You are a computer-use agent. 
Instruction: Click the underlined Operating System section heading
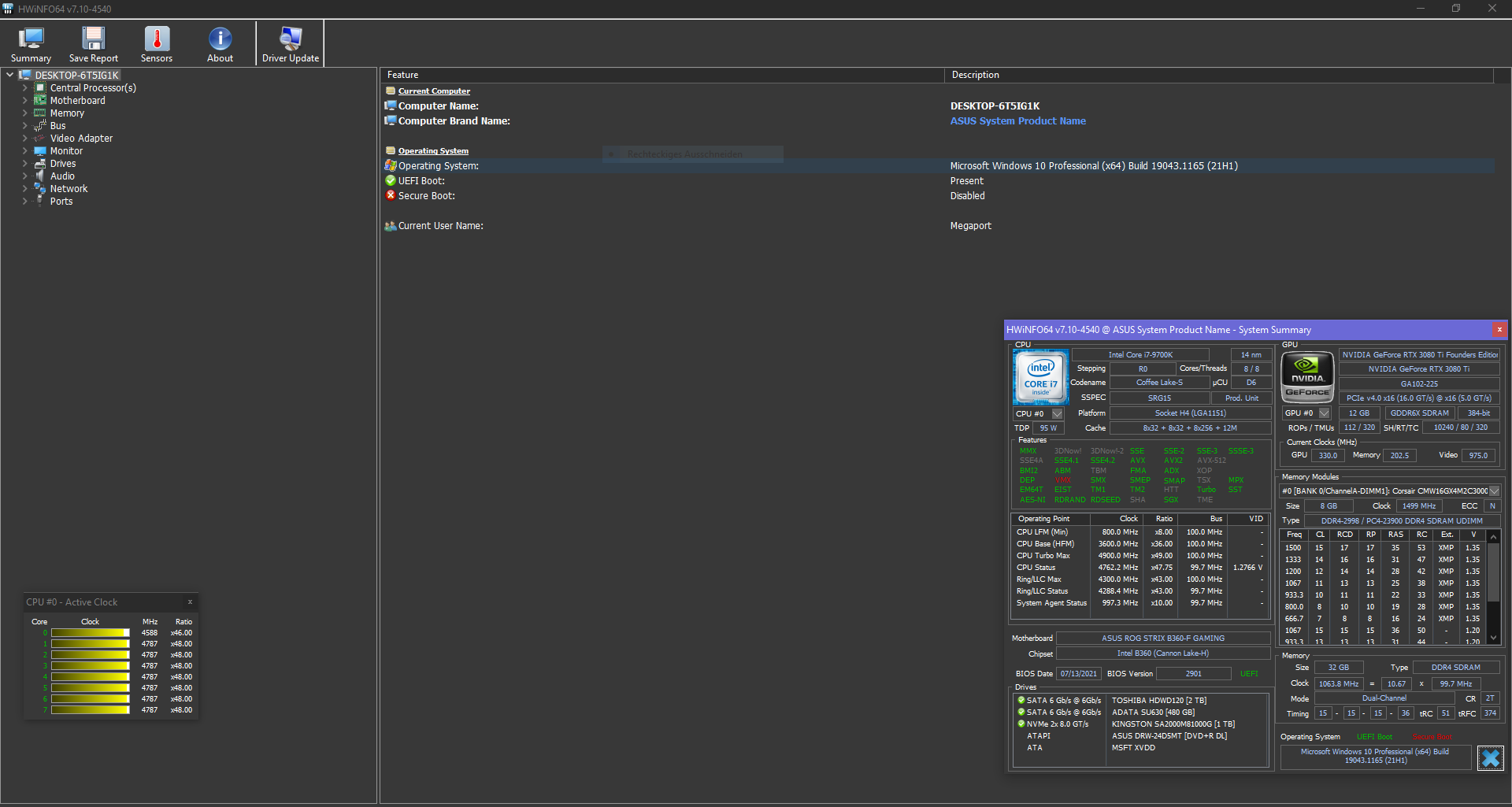(433, 150)
